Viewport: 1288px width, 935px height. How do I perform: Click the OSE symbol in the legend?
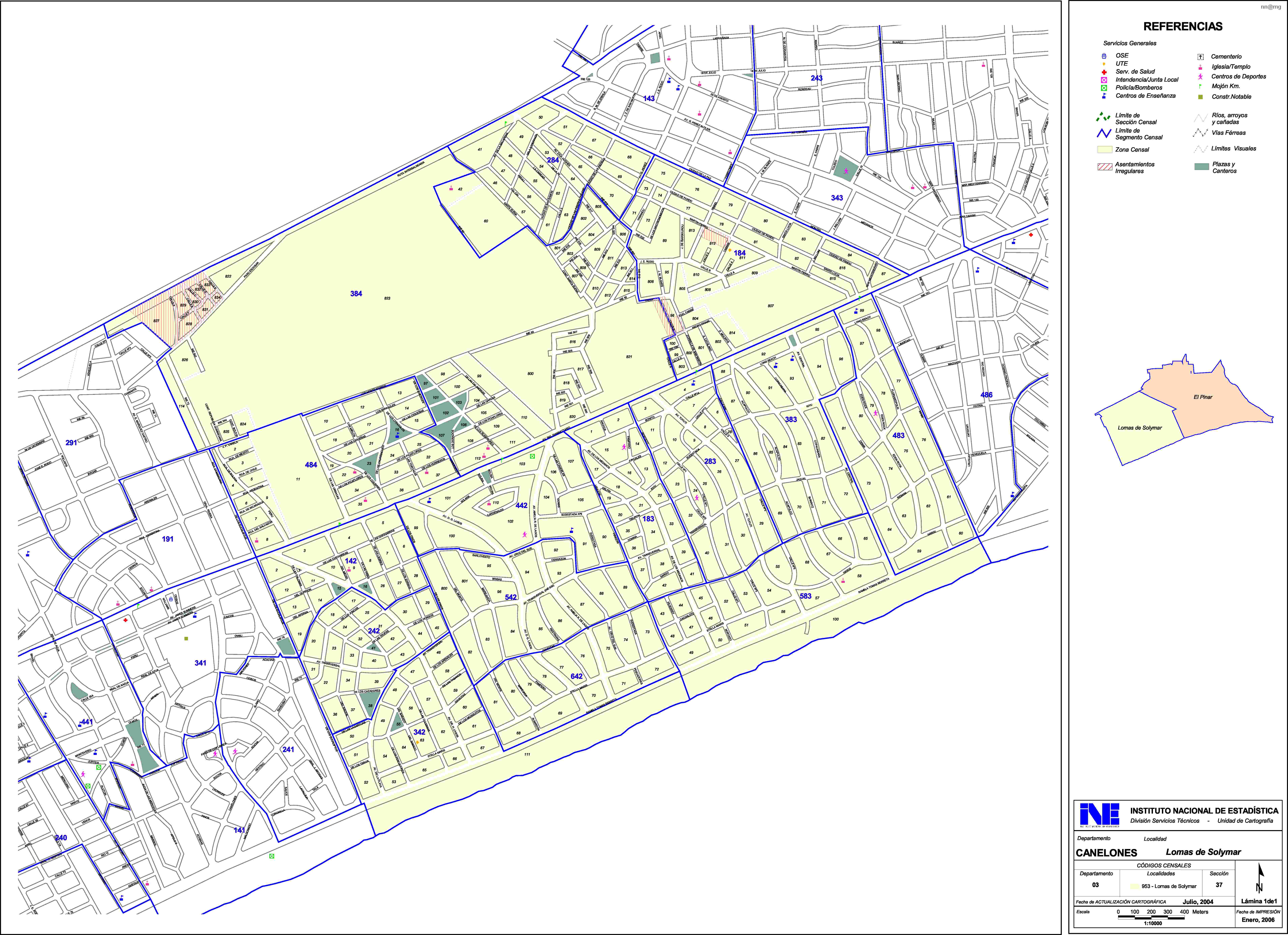click(1104, 56)
